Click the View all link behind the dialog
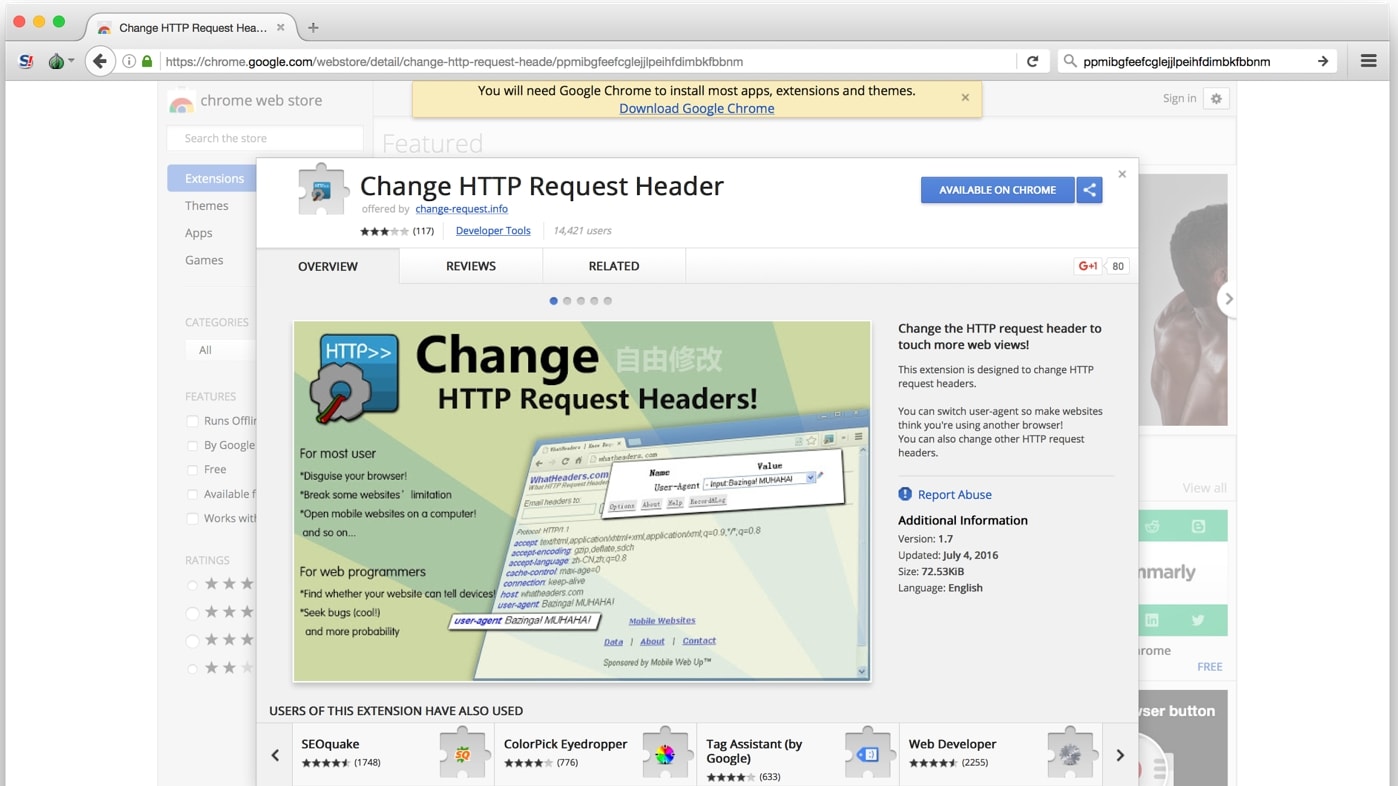 1204,488
